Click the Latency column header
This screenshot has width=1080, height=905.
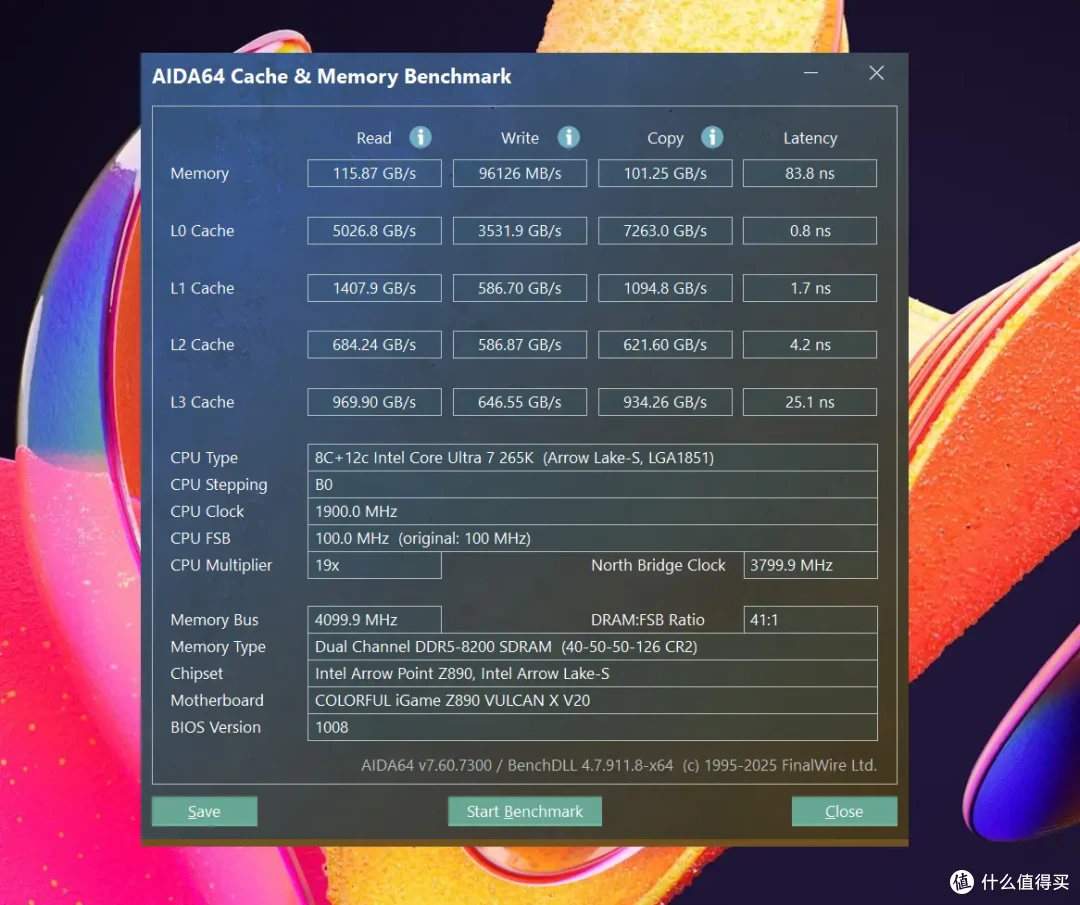point(810,138)
